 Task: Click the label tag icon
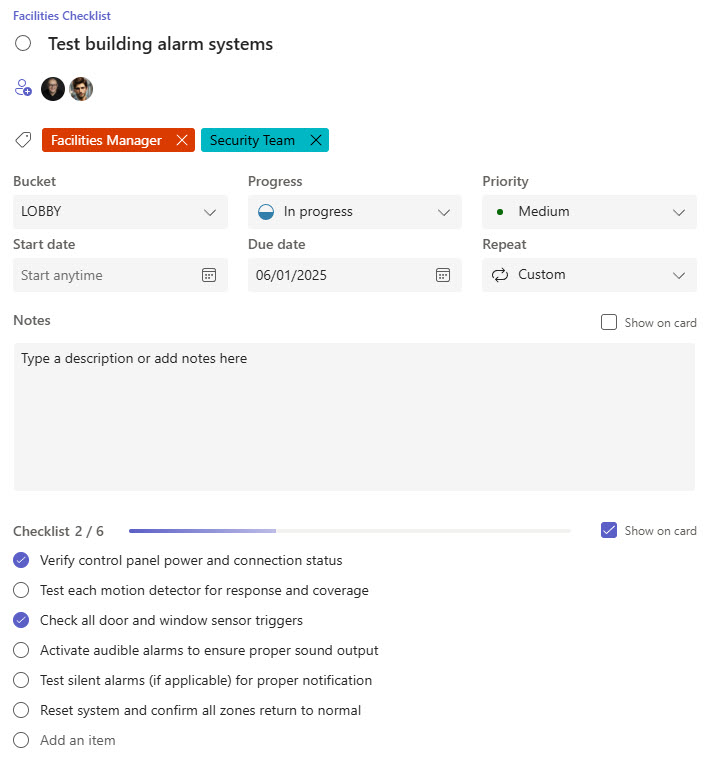tap(23, 140)
